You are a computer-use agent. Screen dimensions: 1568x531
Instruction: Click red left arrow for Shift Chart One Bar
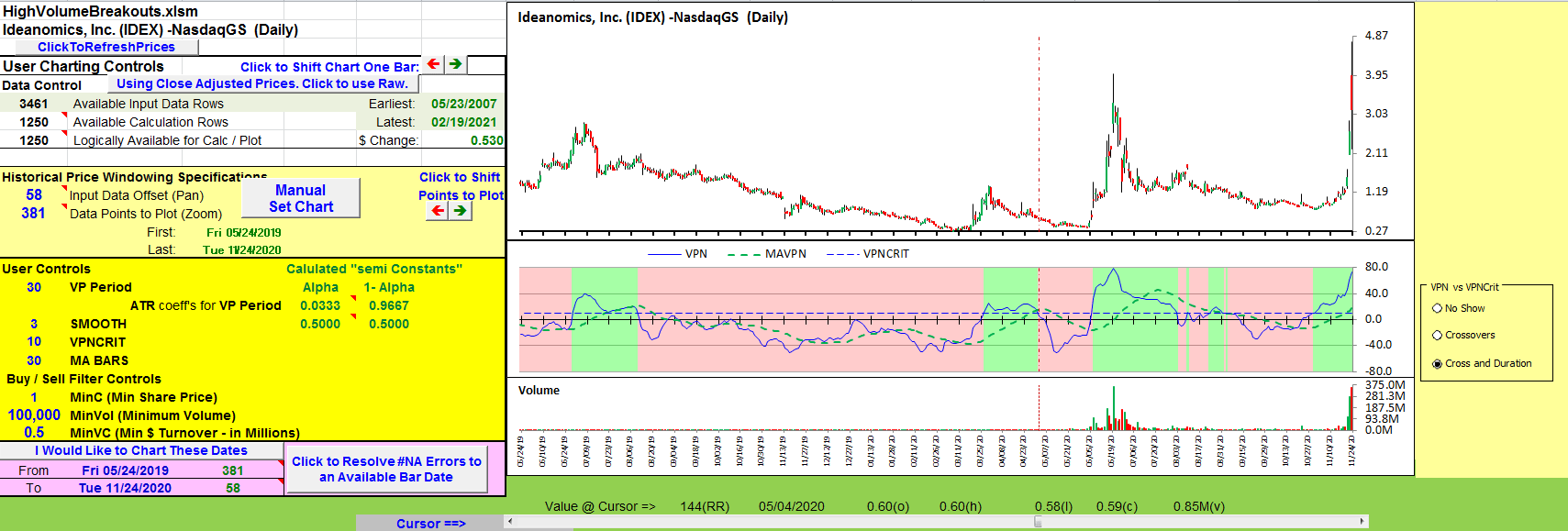(x=433, y=64)
